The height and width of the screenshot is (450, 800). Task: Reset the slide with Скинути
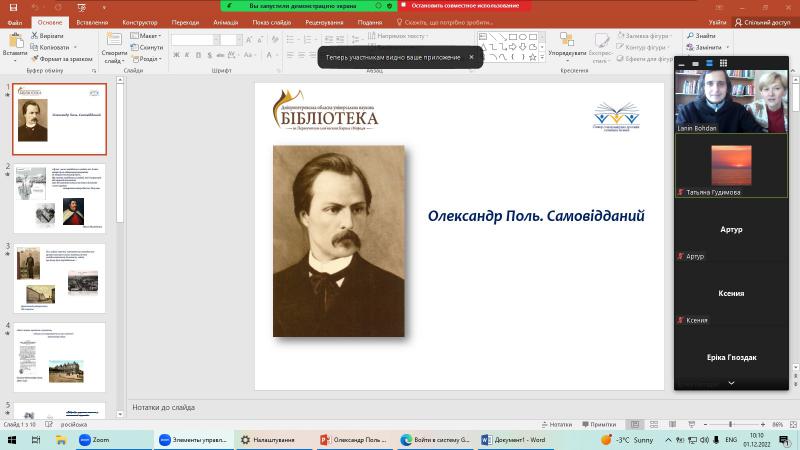click(147, 47)
